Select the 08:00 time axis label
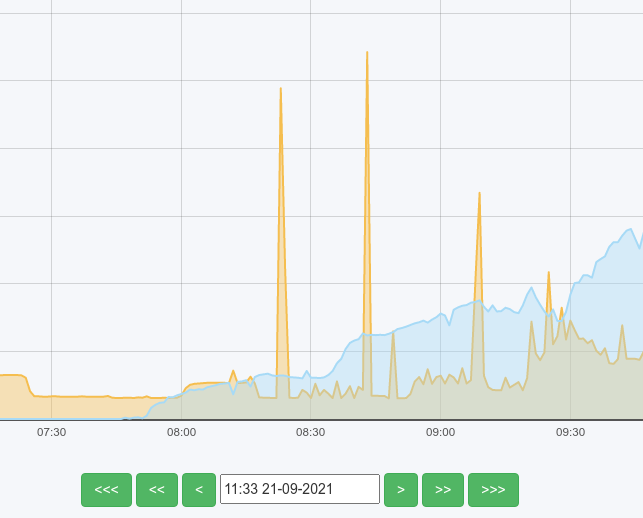This screenshot has height=518, width=643. pos(181,433)
